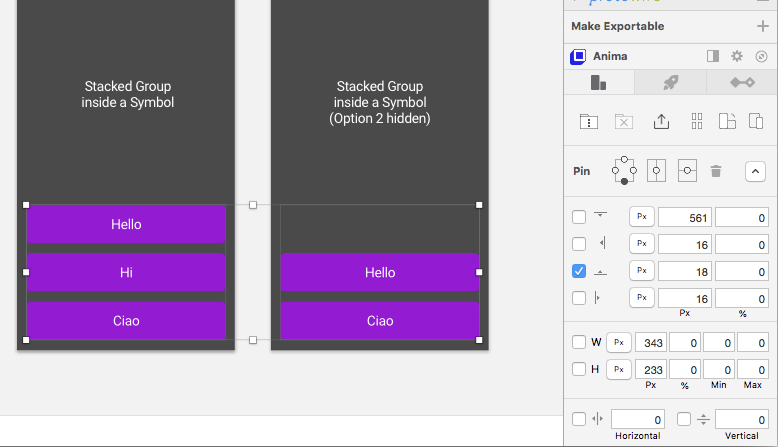The width and height of the screenshot is (778, 447).
Task: Click the pin center horizontally icon
Action: coord(656,171)
